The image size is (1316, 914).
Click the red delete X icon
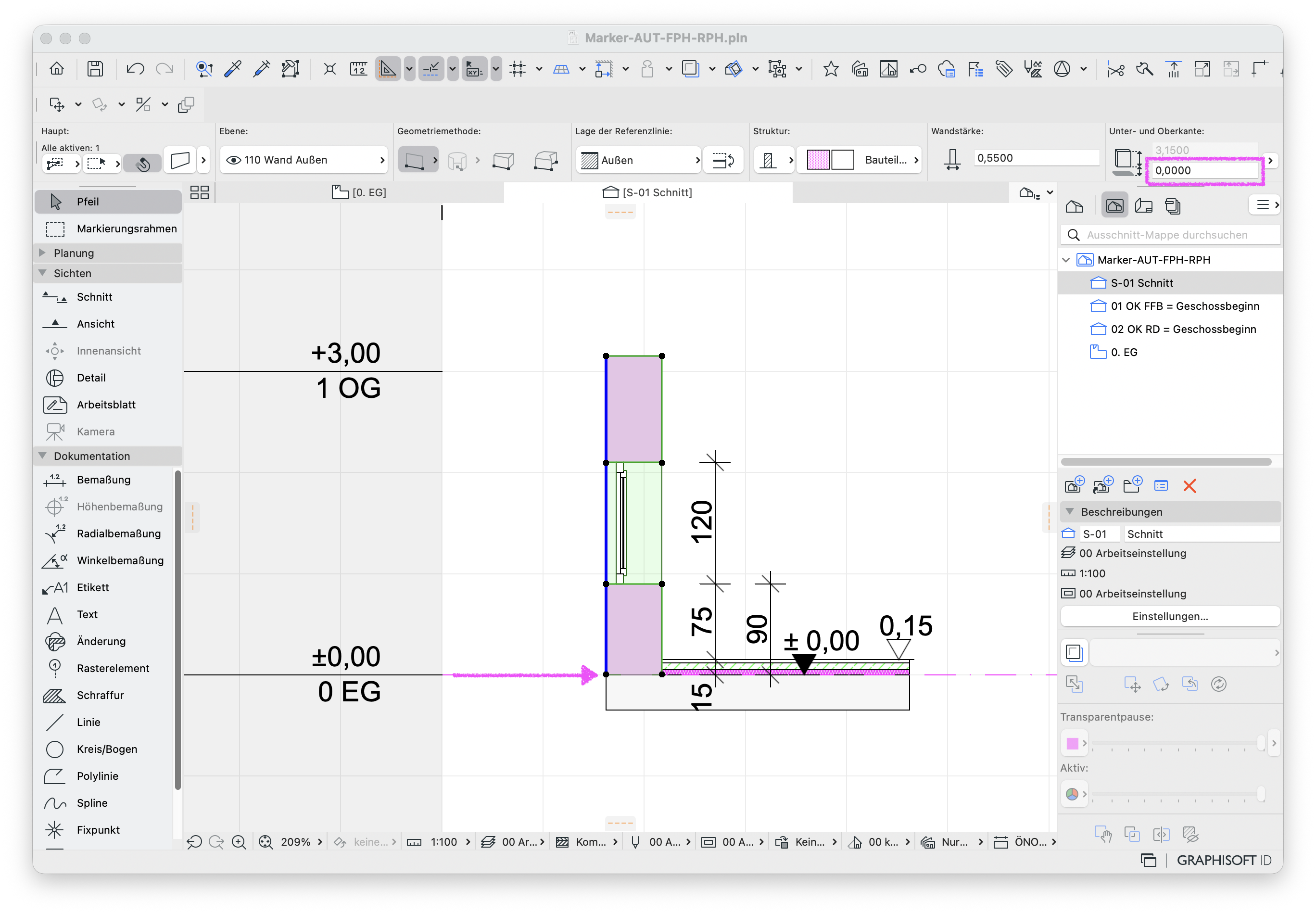(1189, 486)
